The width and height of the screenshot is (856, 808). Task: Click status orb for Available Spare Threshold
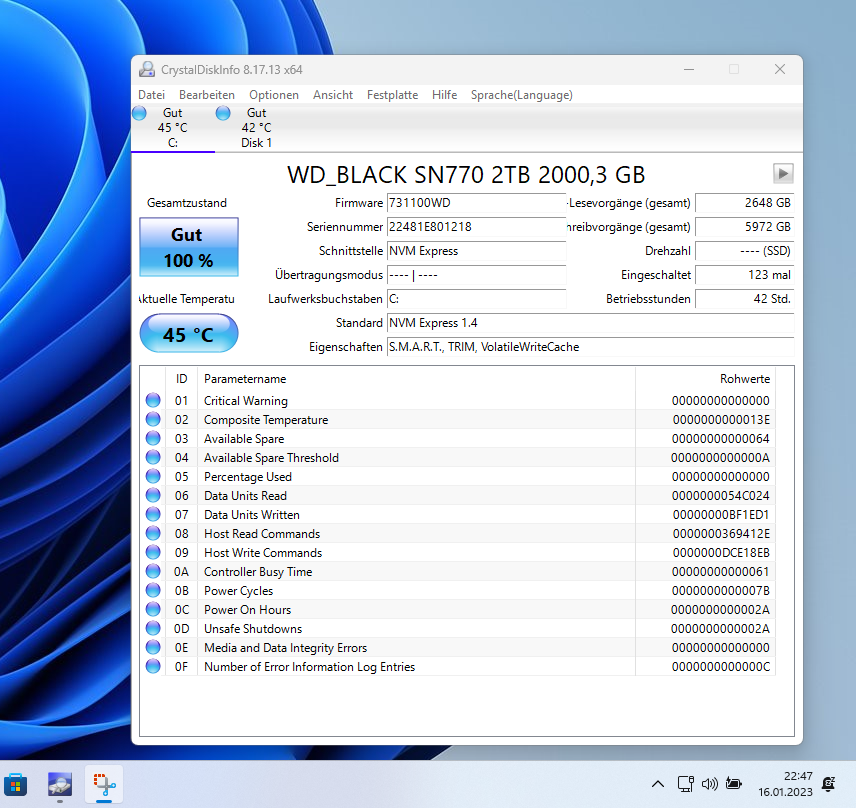coord(153,458)
